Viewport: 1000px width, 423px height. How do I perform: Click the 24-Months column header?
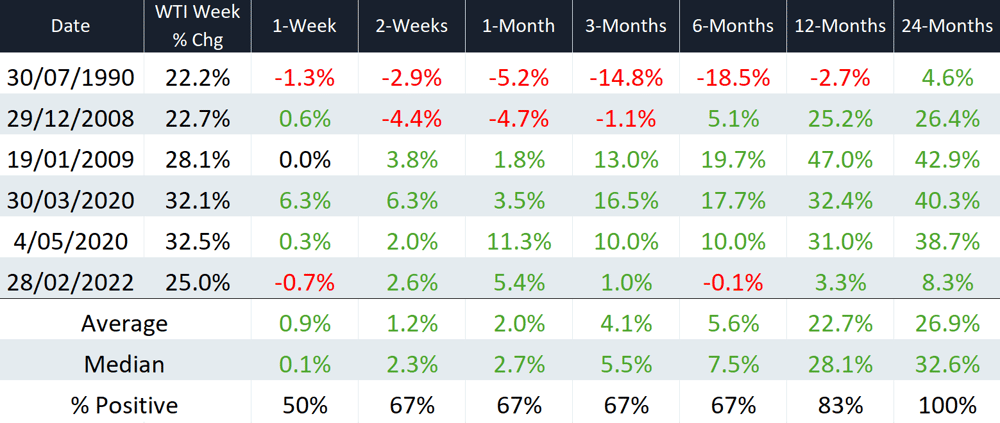click(947, 26)
